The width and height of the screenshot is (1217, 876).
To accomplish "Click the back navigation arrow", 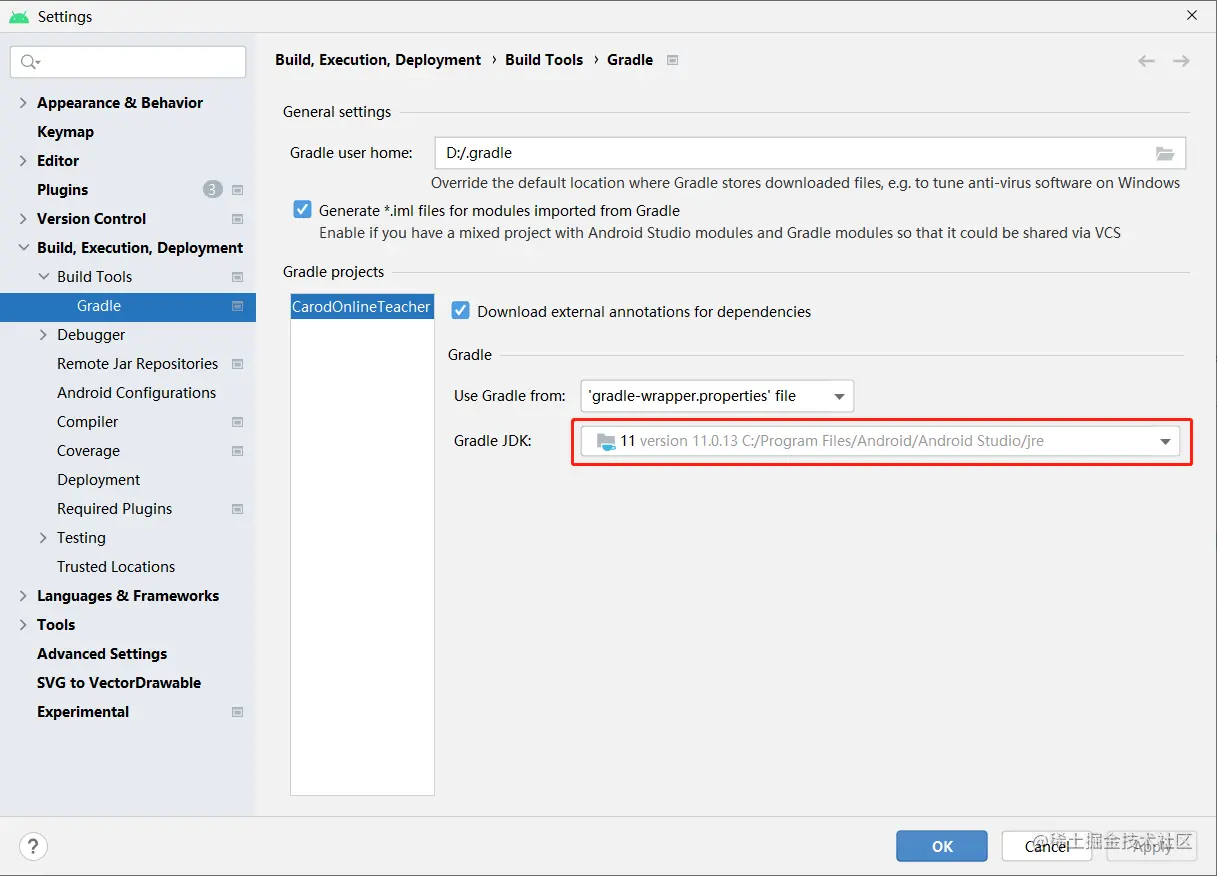I will tap(1146, 61).
